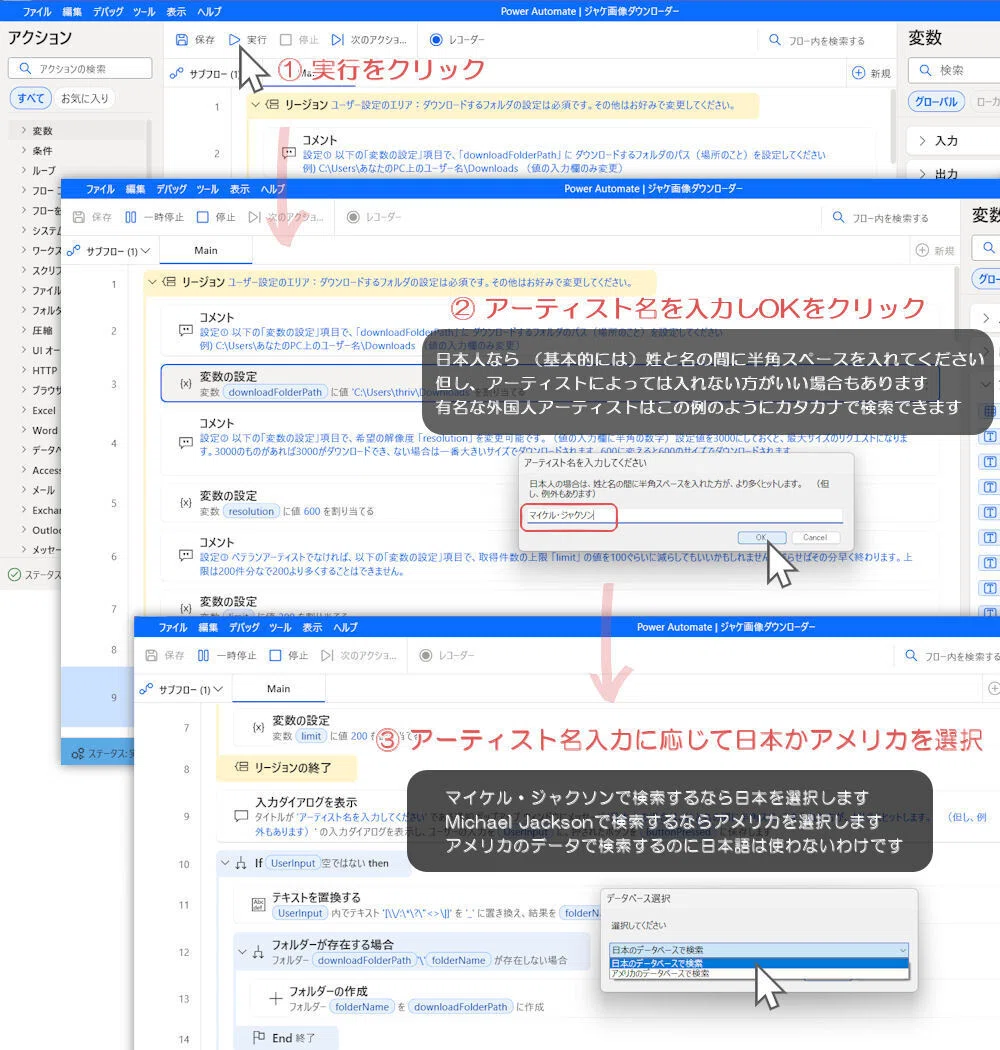
Task: Collapse the フォルダーが存在する場合 block
Action: (x=242, y=952)
